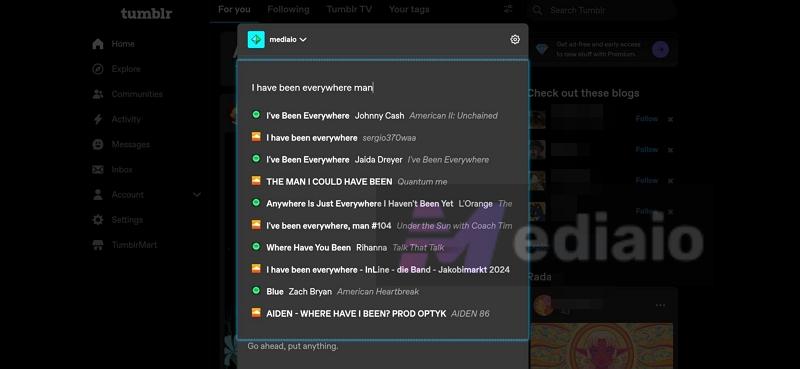Image resolution: width=800 pixels, height=369 pixels.
Task: Click the Communities people icon
Action: (x=98, y=94)
